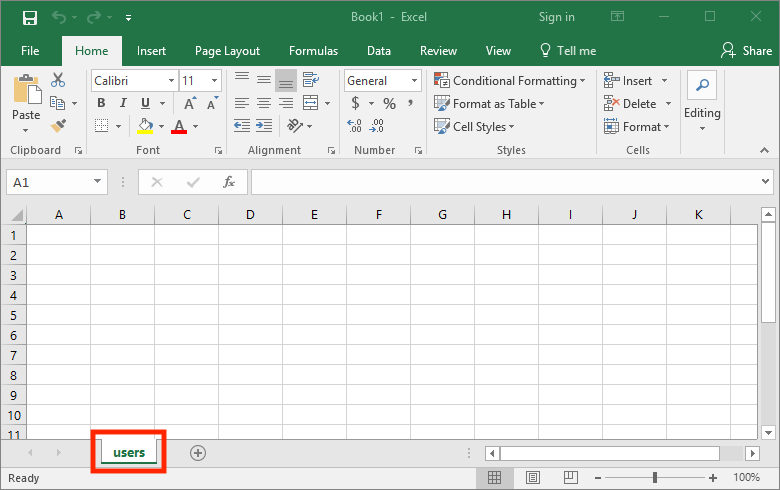Open the font size 11 dropdown
780x490 pixels.
point(214,81)
